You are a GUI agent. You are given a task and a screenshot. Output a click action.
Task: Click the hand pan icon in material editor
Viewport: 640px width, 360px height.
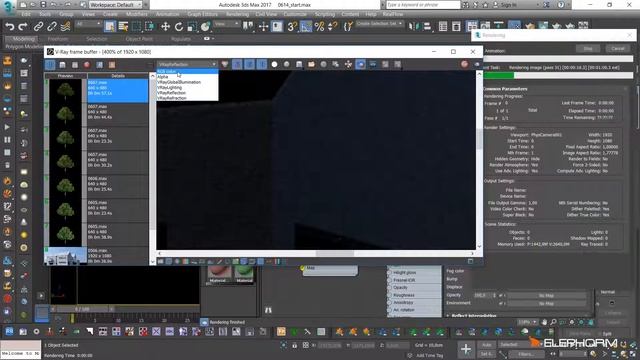point(544,322)
